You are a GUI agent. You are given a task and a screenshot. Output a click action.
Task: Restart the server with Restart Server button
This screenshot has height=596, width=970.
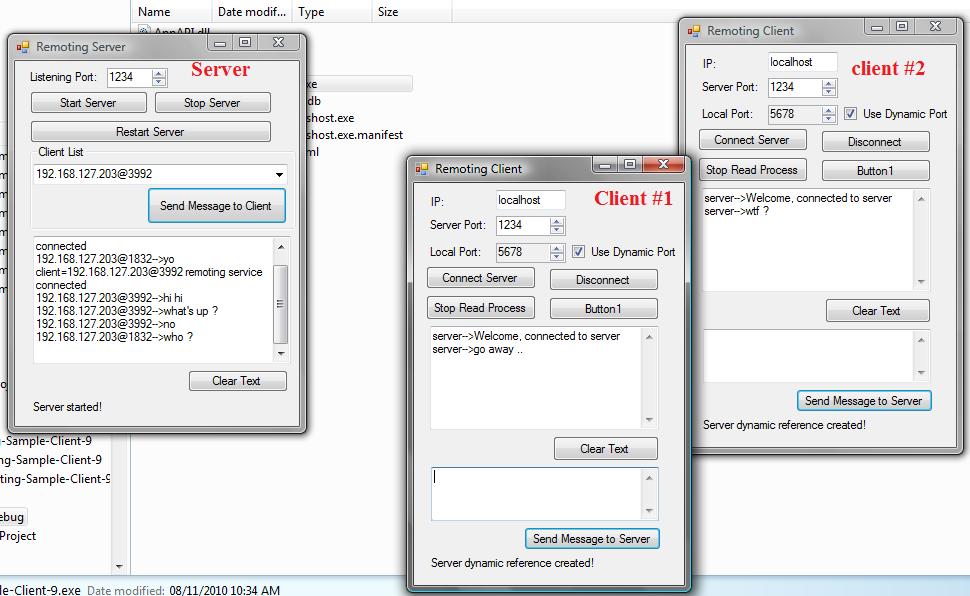pyautogui.click(x=151, y=131)
